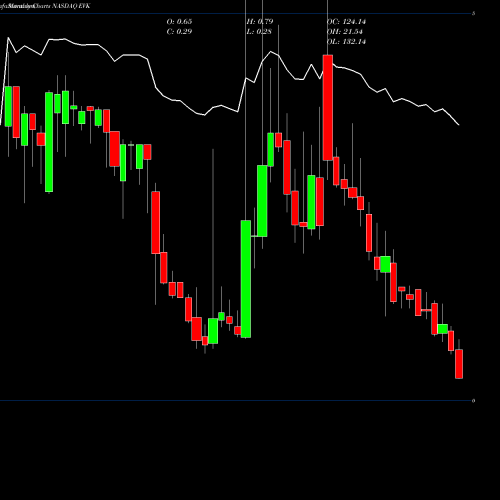This screenshot has height=500, width=500.
Task: Click the 'NASDAQ EVK' chart title
Action: coord(71,6)
